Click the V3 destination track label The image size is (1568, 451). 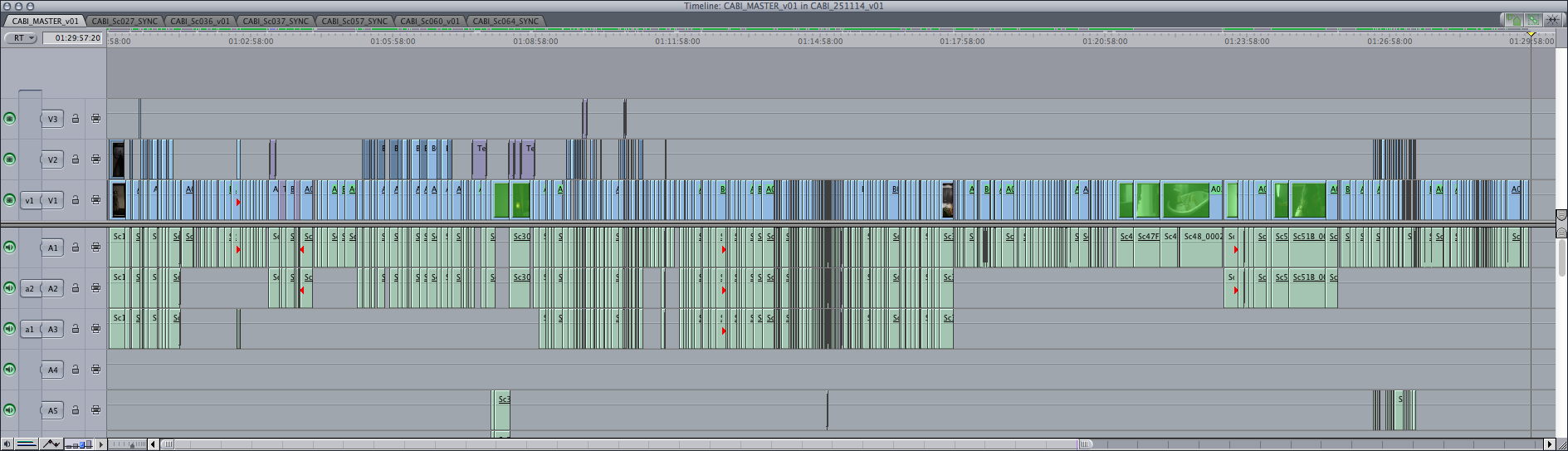pos(52,119)
